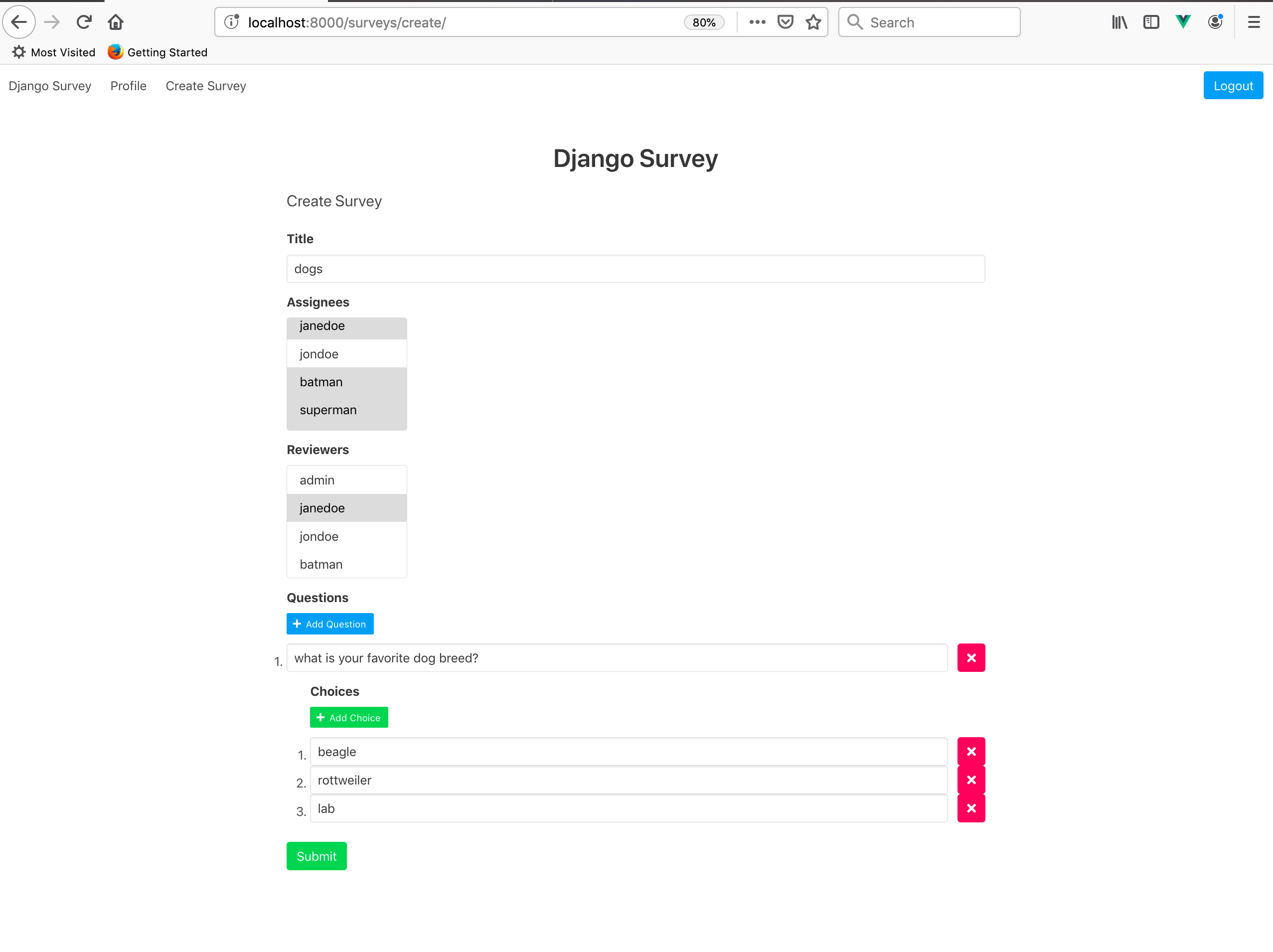Viewport: 1273px width, 952px height.
Task: Remove the rottweiler choice
Action: 971,780
